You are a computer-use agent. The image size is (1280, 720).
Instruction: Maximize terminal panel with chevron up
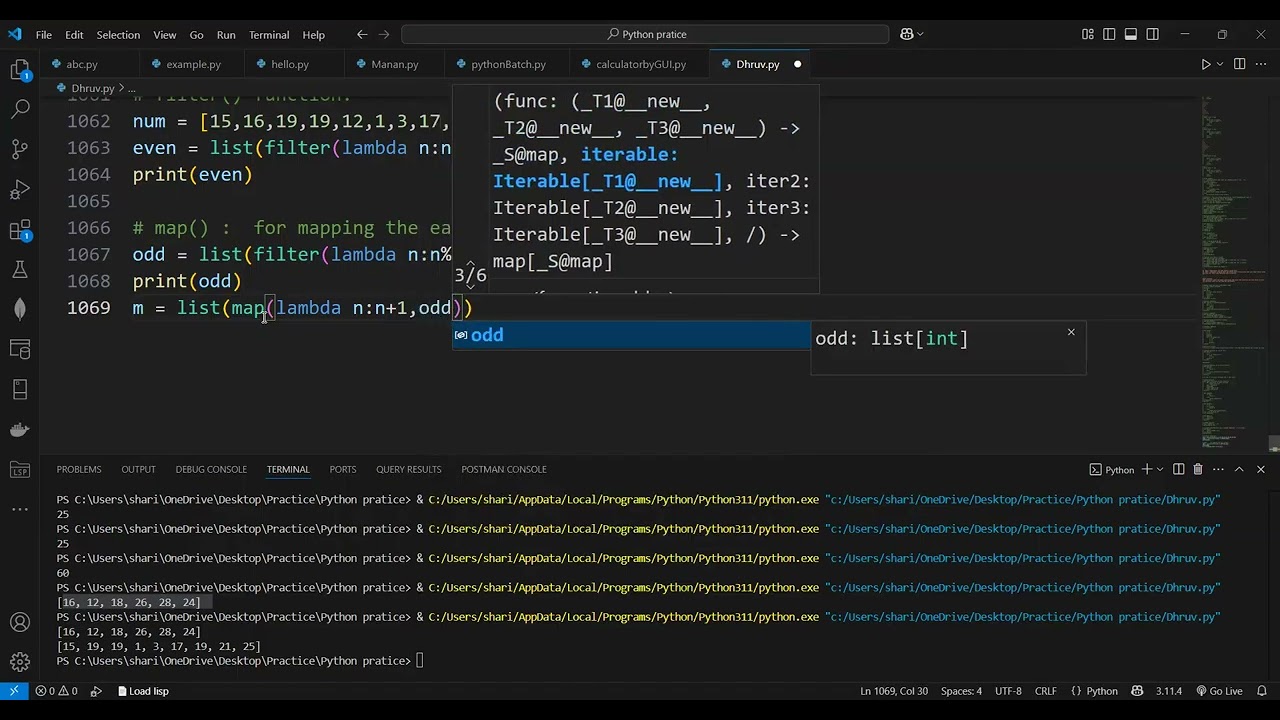tap(1239, 469)
